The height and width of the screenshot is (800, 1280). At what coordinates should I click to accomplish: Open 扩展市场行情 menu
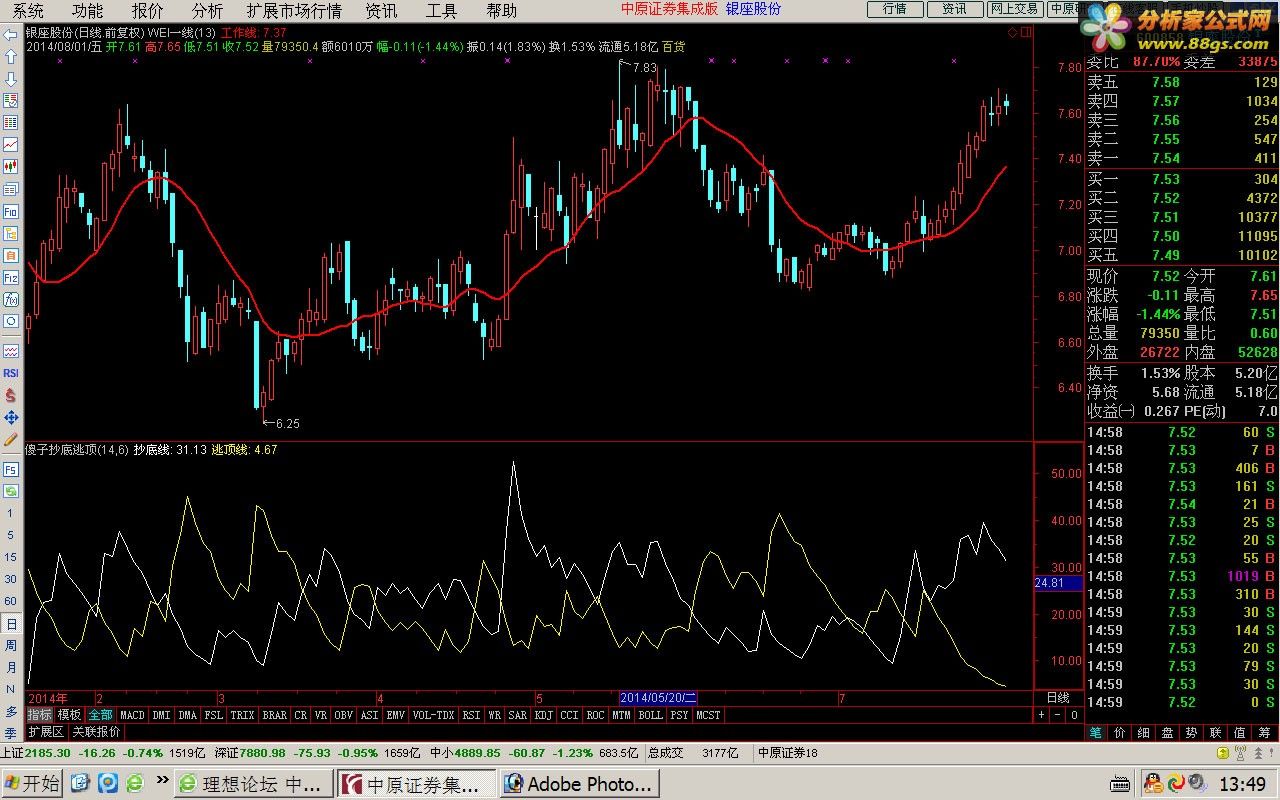[294, 11]
